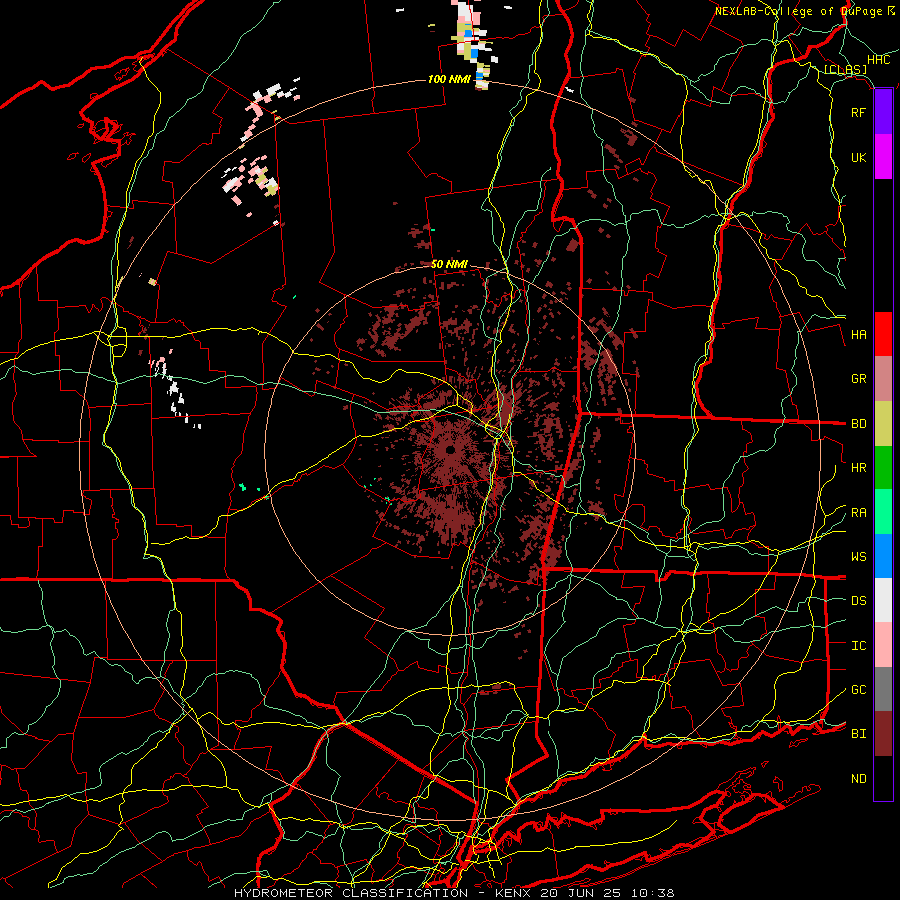
Task: Select the yellow BD legend swatch
Action: click(x=883, y=424)
